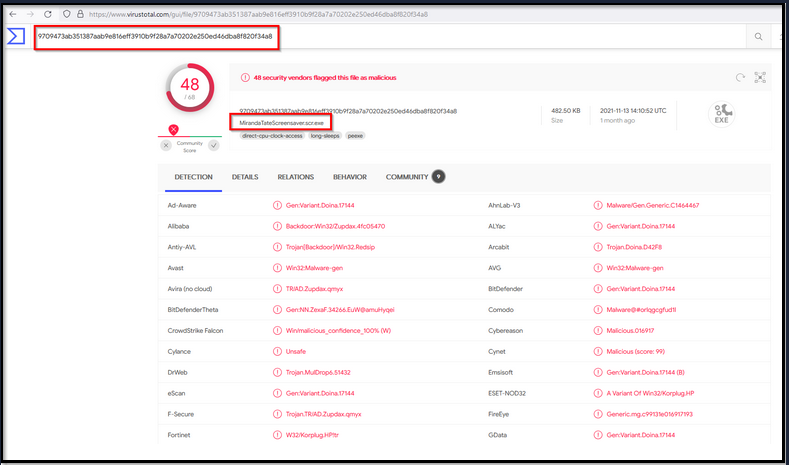Open the RELATIONS tab
This screenshot has width=789, height=465.
coord(296,177)
